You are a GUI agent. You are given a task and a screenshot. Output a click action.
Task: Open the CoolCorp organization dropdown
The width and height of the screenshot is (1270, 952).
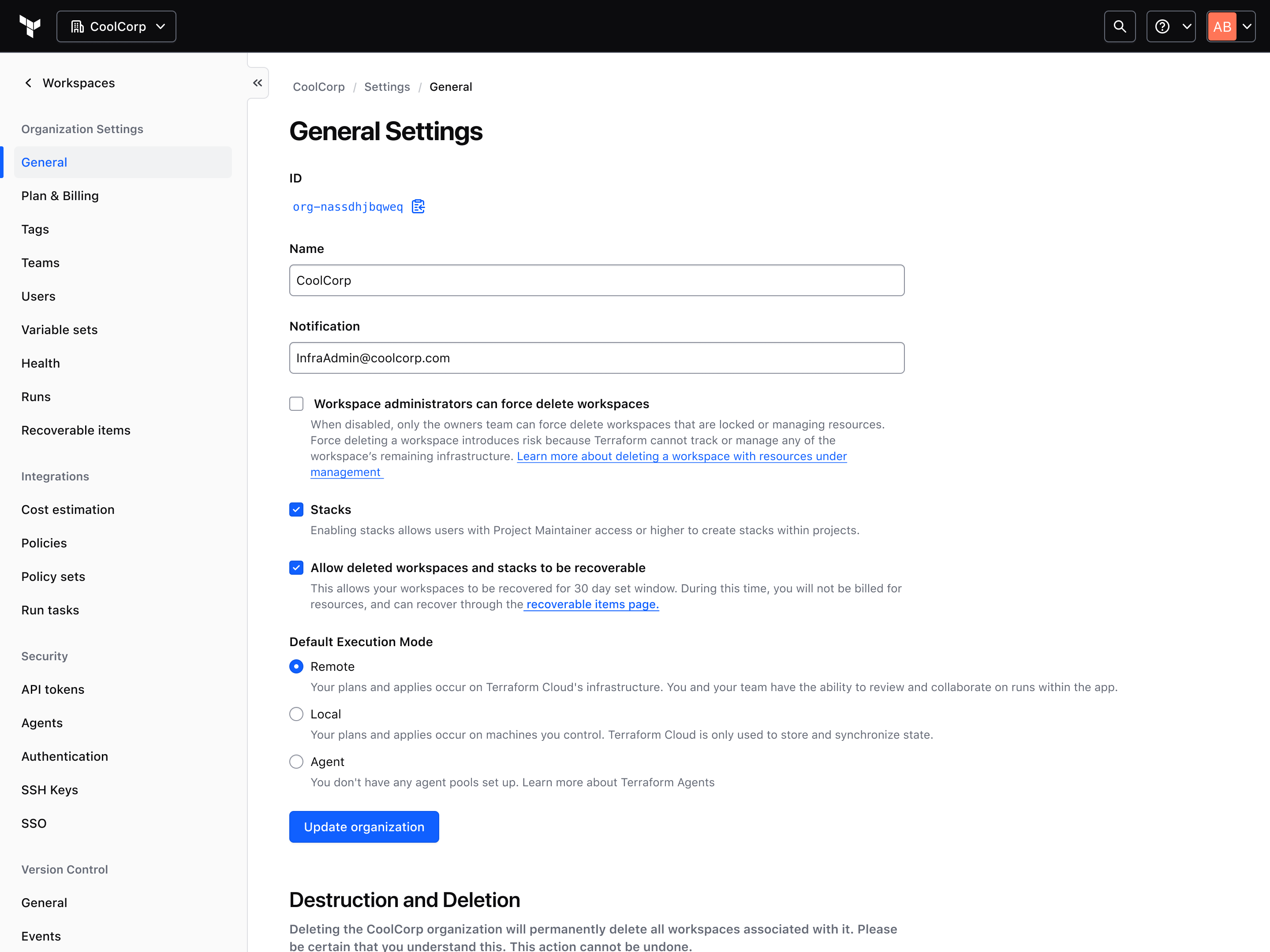coord(116,26)
